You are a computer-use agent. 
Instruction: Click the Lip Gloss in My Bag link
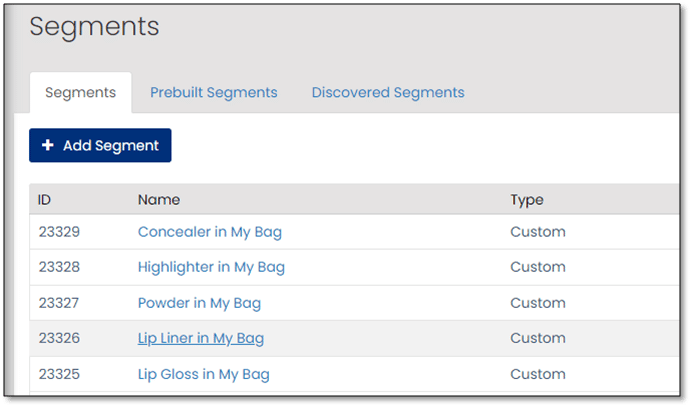pyautogui.click(x=203, y=375)
